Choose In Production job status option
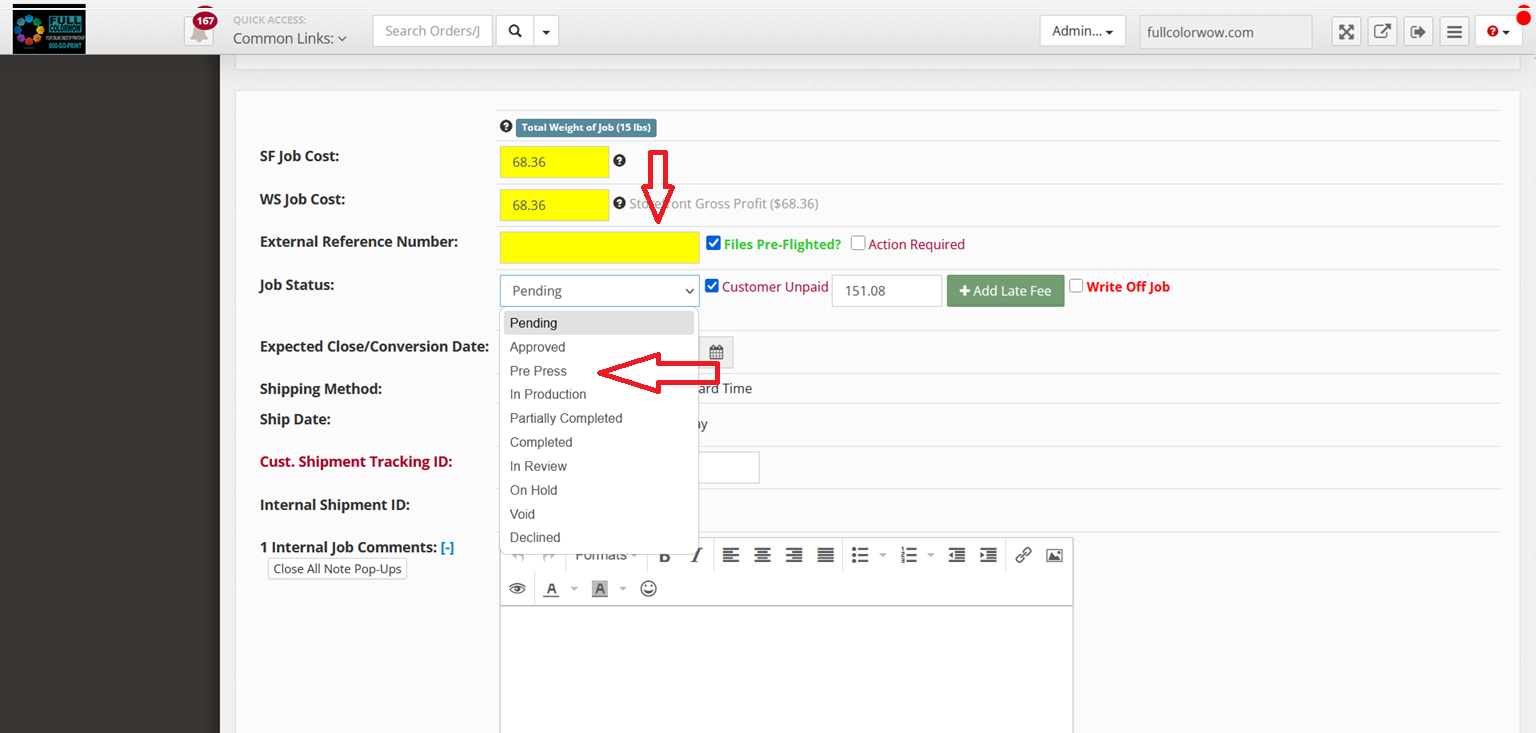 pos(548,395)
